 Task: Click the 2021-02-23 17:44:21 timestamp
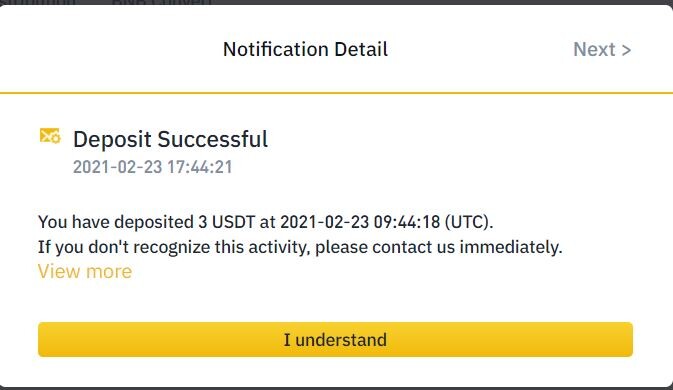point(152,167)
